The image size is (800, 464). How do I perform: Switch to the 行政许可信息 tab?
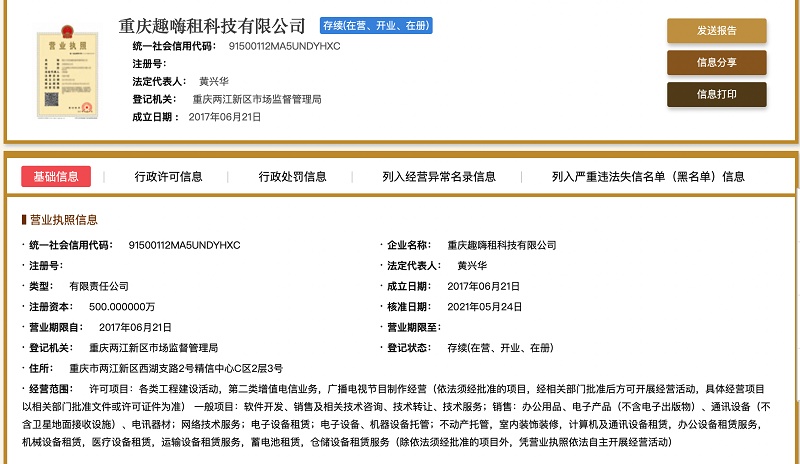click(168, 176)
